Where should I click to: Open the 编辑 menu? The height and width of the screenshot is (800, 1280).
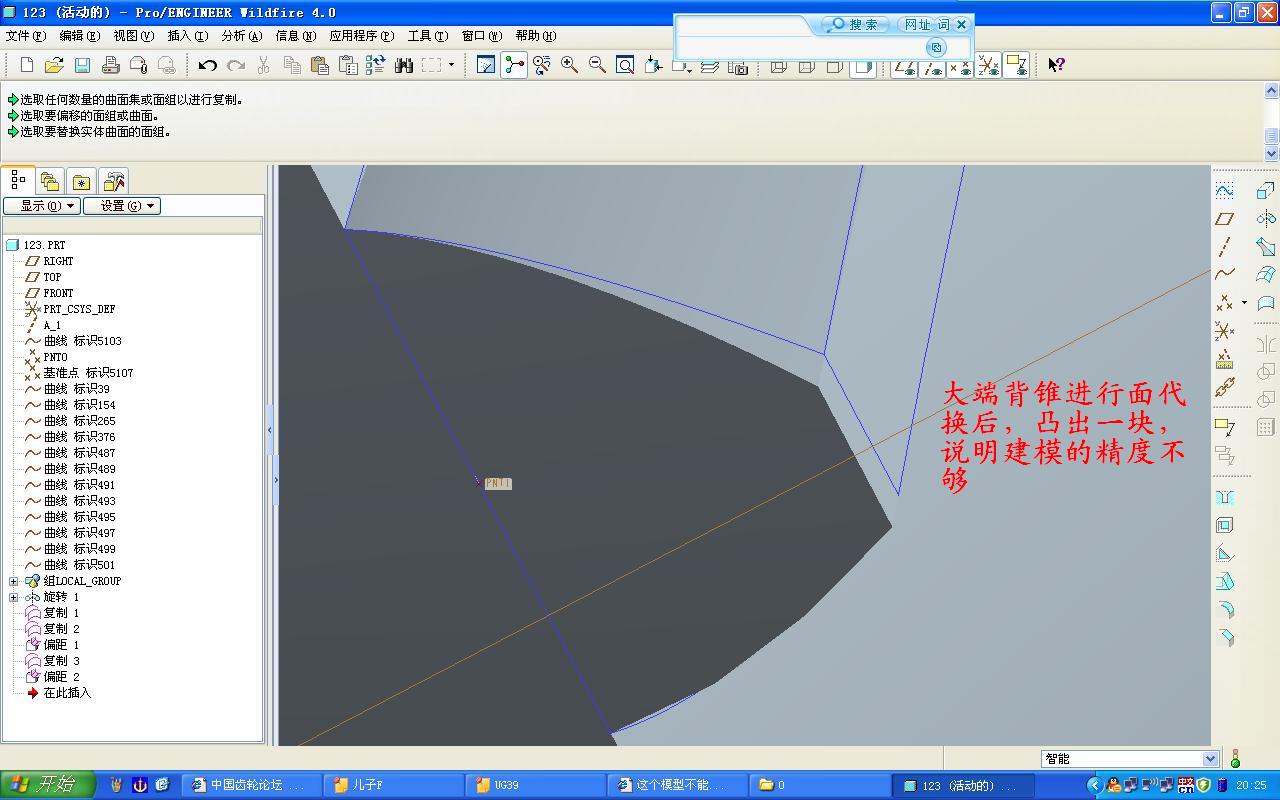pyautogui.click(x=79, y=36)
